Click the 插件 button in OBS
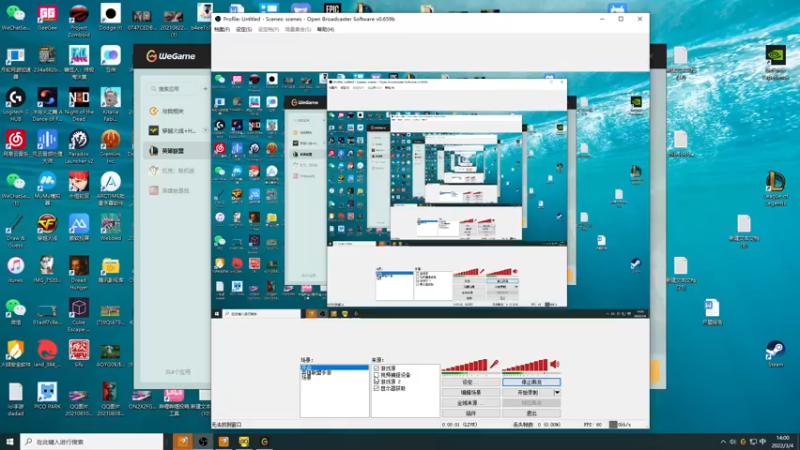Viewport: 800px width, 450px height. [x=470, y=413]
